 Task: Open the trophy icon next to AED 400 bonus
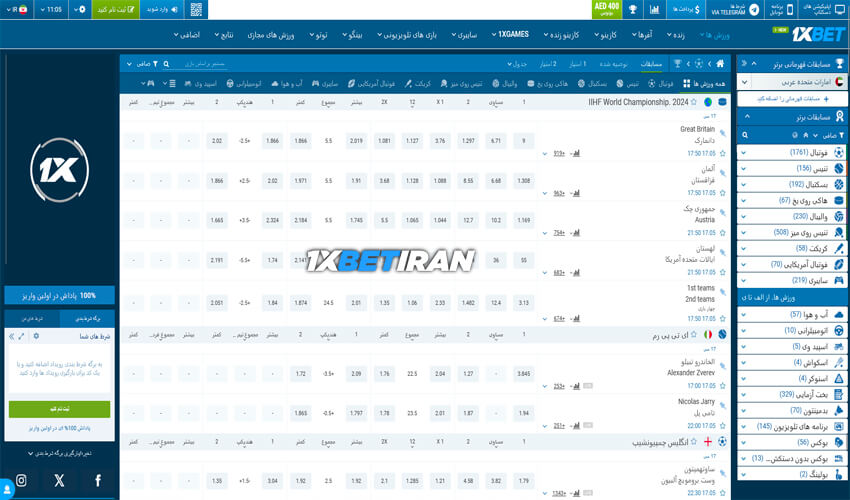coord(633,9)
